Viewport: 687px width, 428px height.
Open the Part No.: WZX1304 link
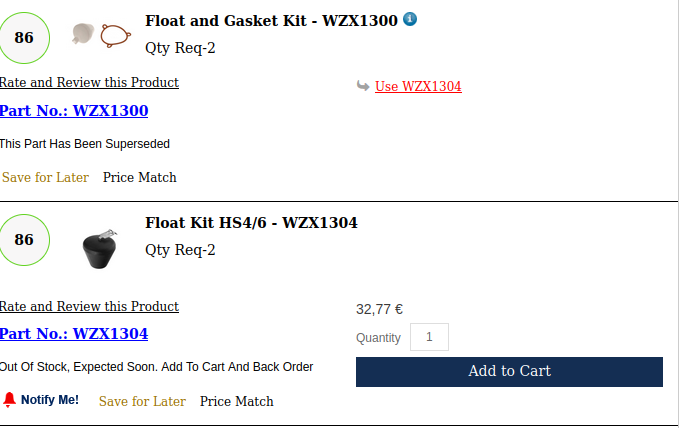click(x=74, y=333)
